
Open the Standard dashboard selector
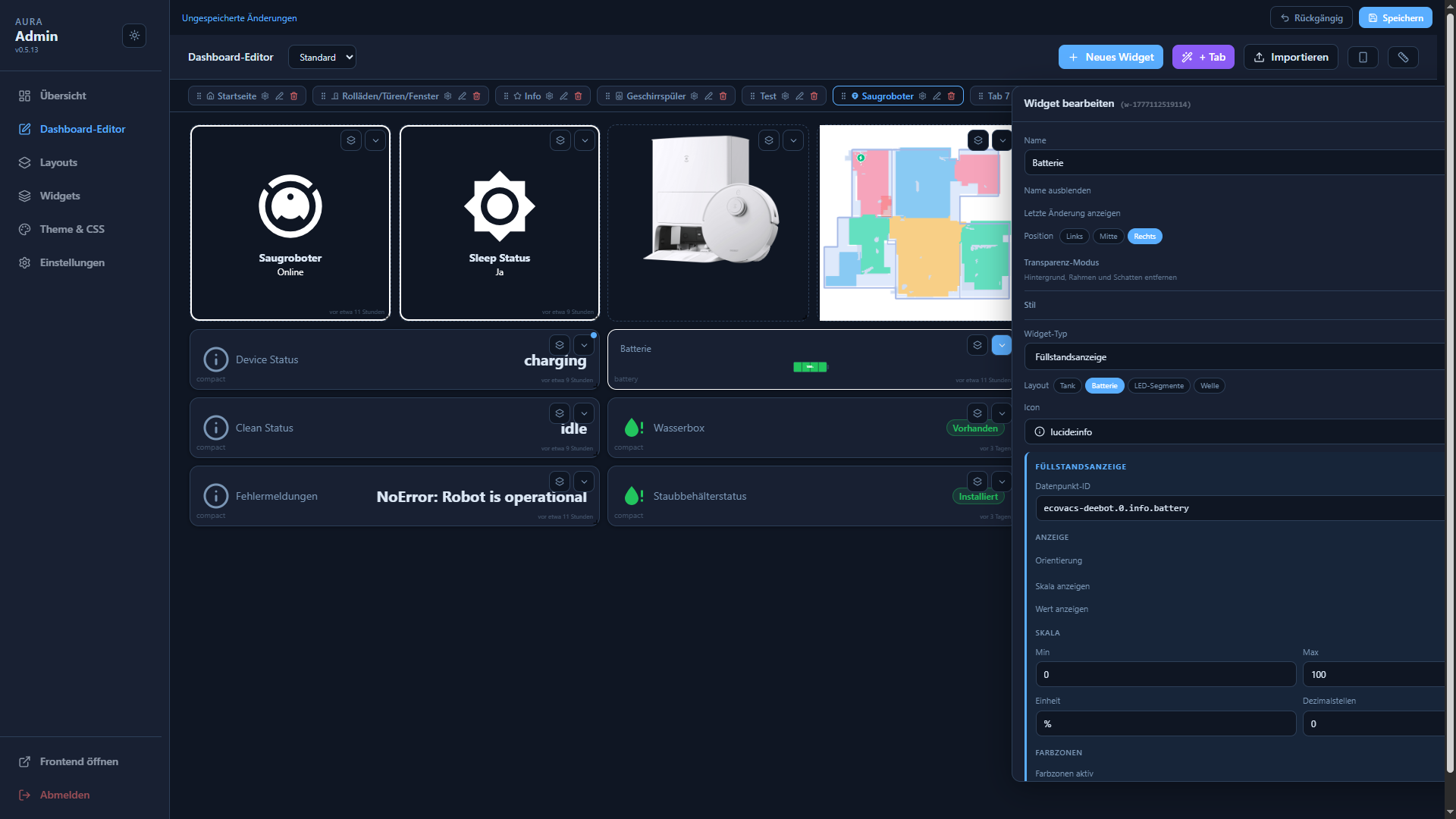click(322, 57)
